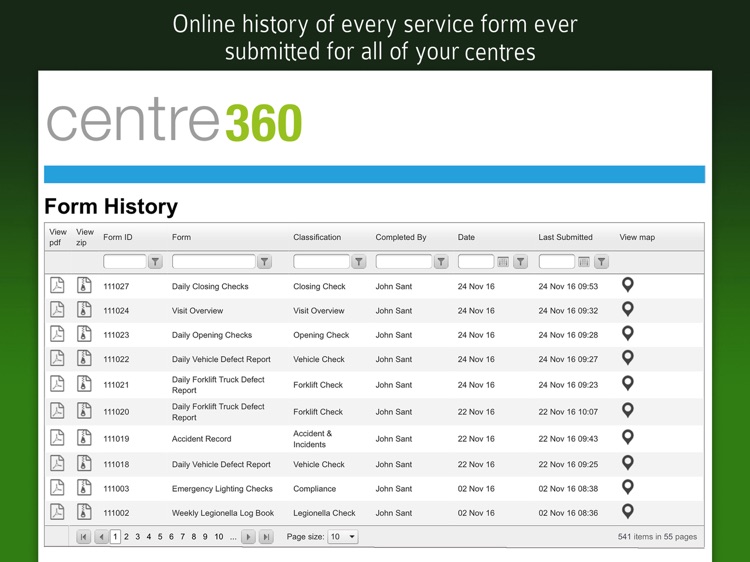Show more pages via the ellipsis
The height and width of the screenshot is (562, 750).
click(233, 537)
